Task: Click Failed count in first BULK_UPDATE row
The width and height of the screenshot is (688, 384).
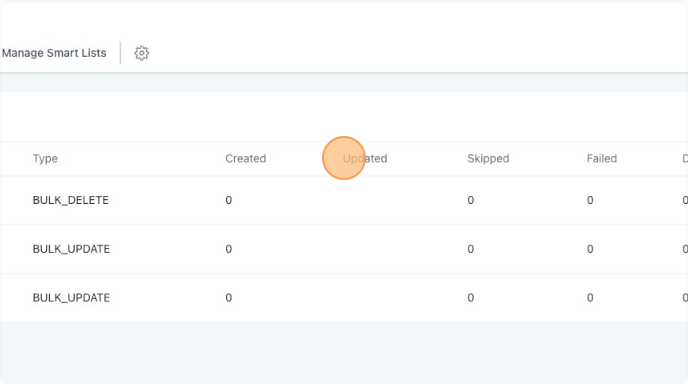Action: pos(590,249)
